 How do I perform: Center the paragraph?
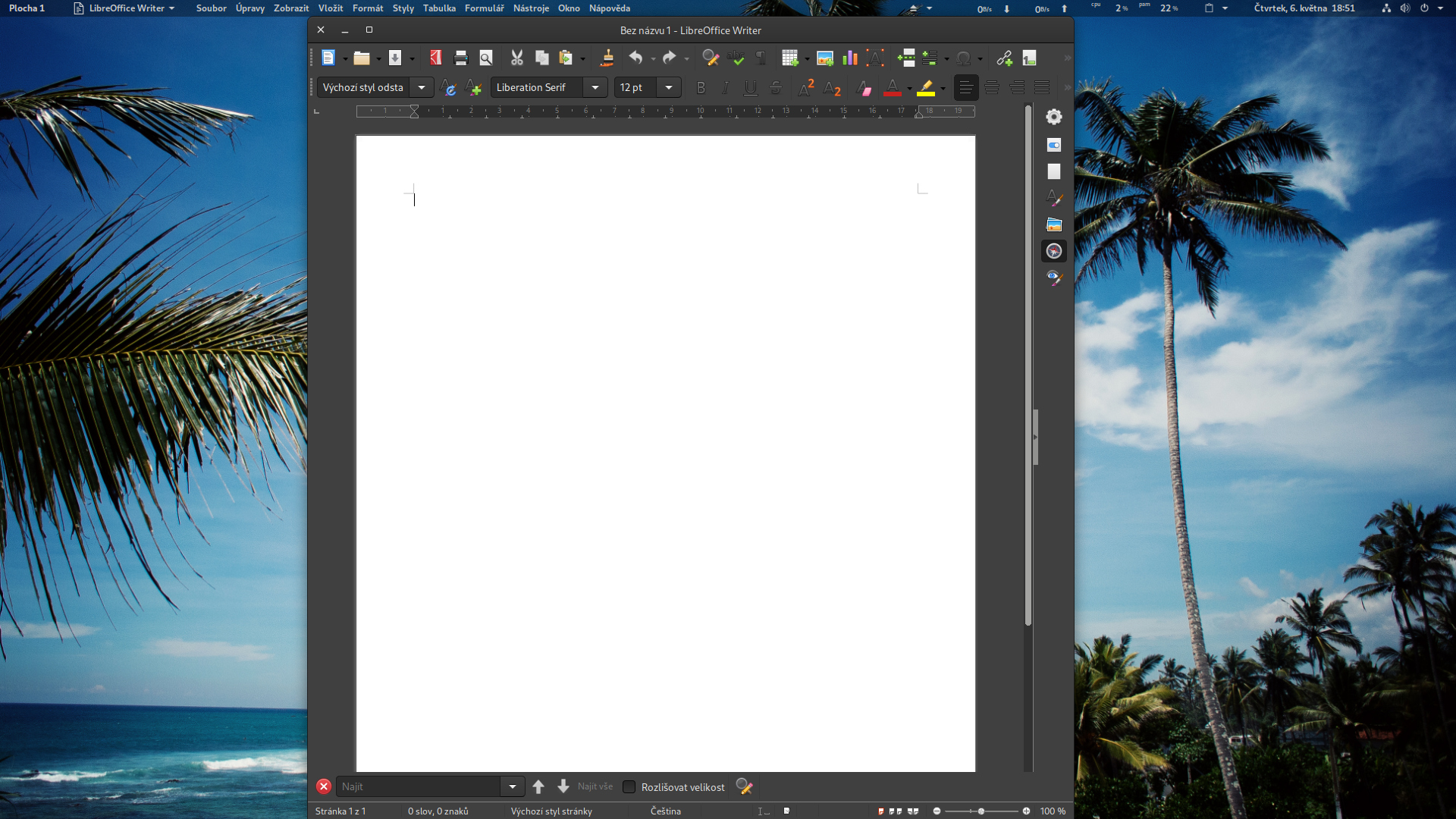tap(992, 88)
